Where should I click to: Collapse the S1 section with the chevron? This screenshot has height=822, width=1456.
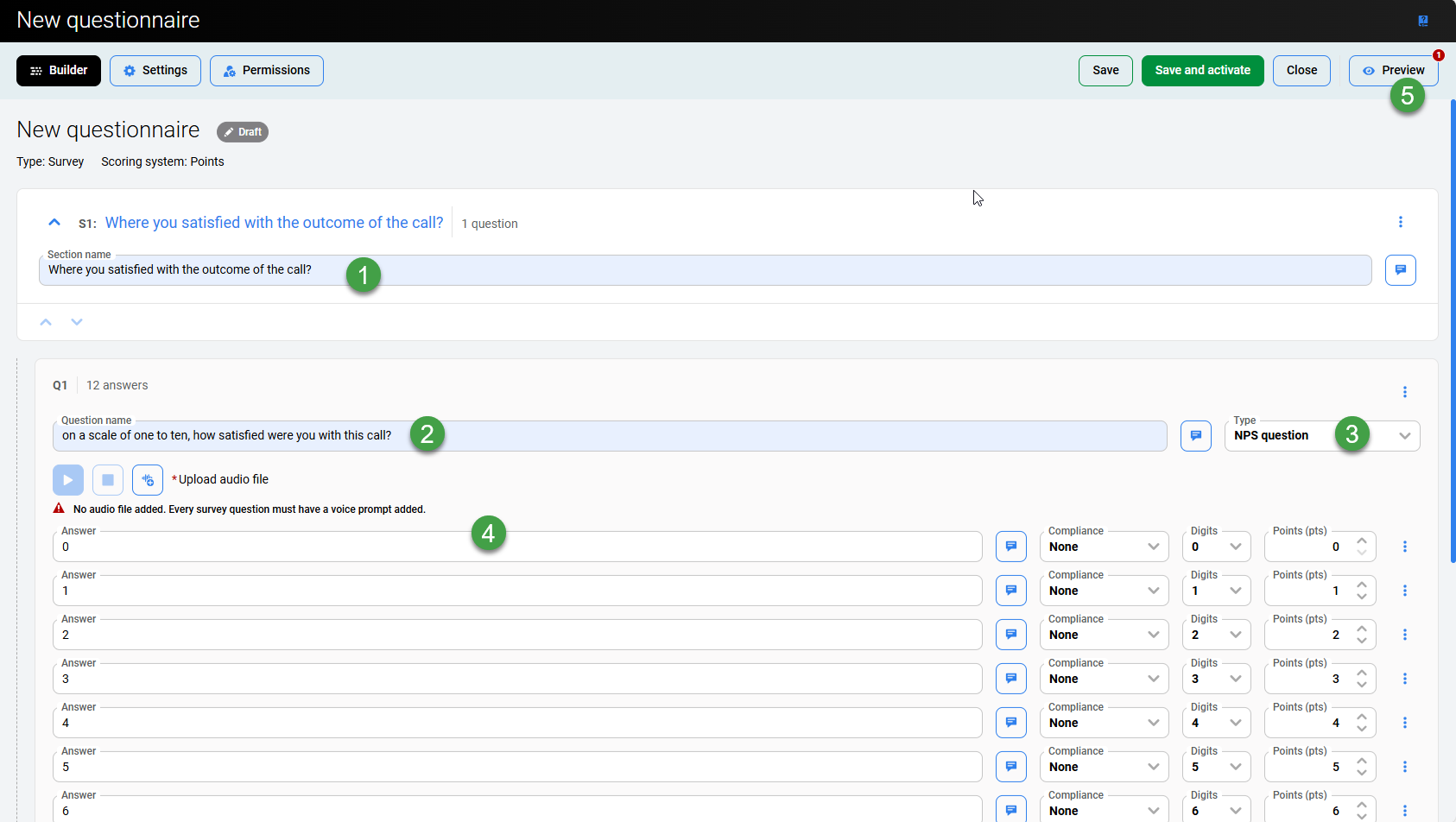point(54,223)
